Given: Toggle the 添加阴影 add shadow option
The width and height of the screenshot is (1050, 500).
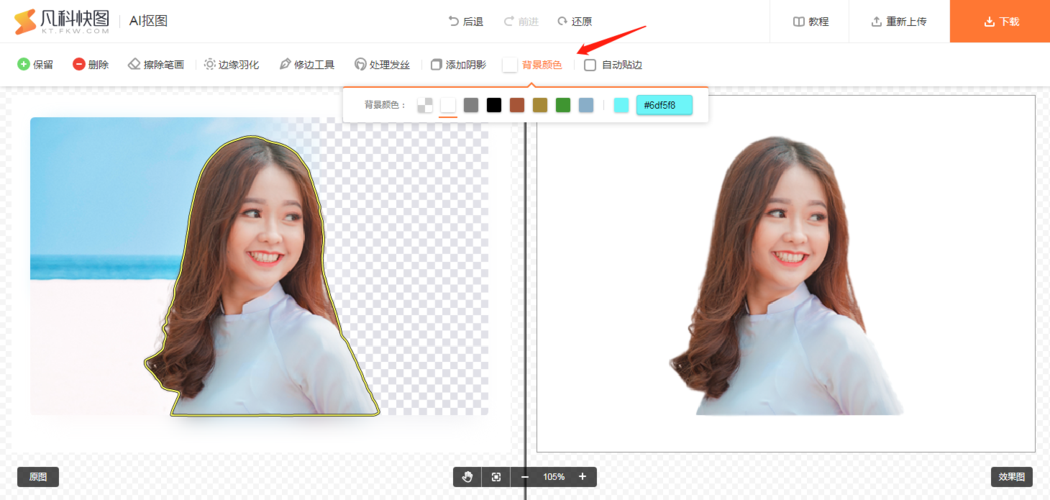Looking at the screenshot, I should click(x=458, y=65).
